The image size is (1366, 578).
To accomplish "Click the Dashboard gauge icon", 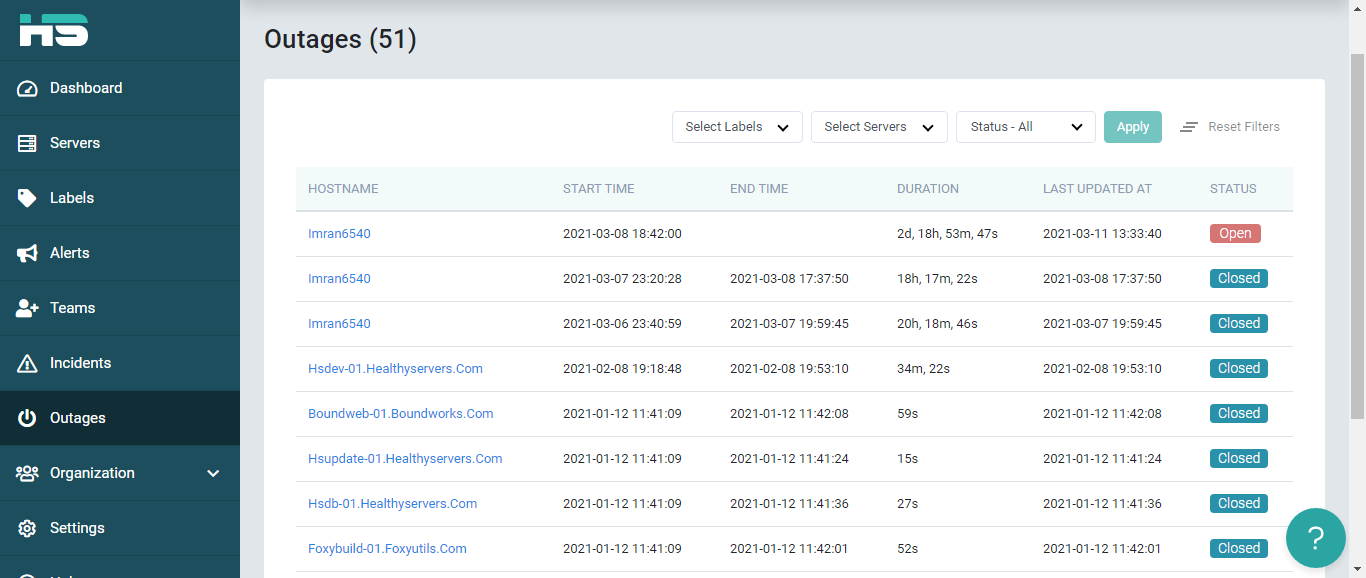I will coord(27,88).
